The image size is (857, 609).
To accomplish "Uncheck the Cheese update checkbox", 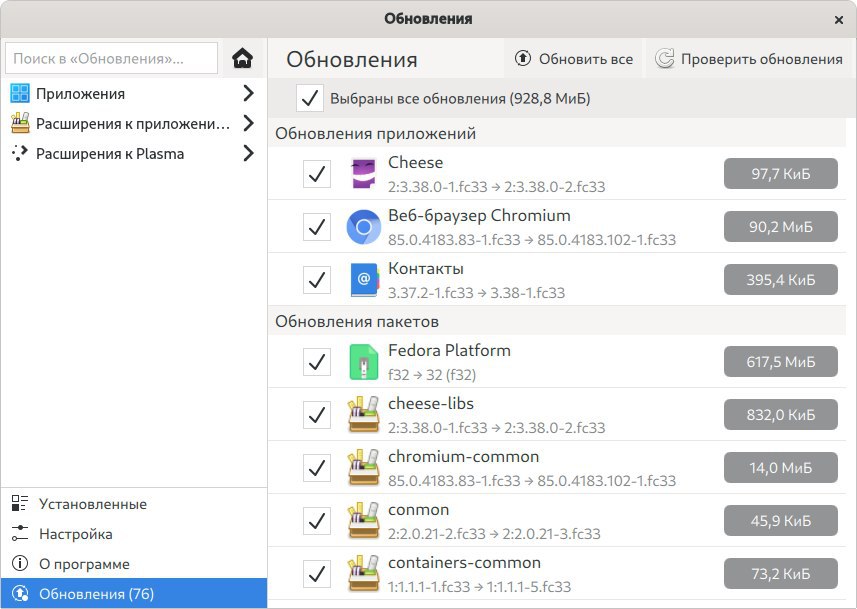I will [x=317, y=174].
